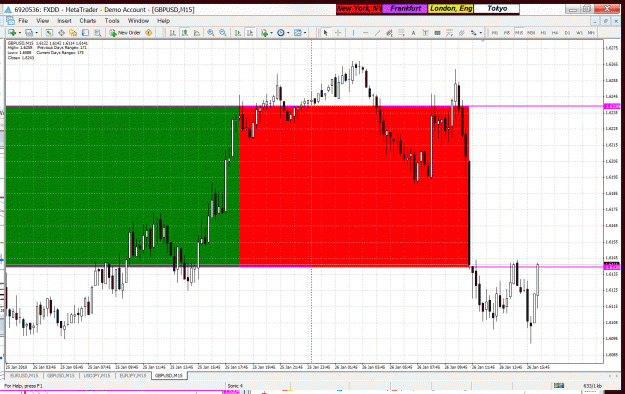Click the London, Eng session label
The width and height of the screenshot is (625, 394).
coord(451,8)
